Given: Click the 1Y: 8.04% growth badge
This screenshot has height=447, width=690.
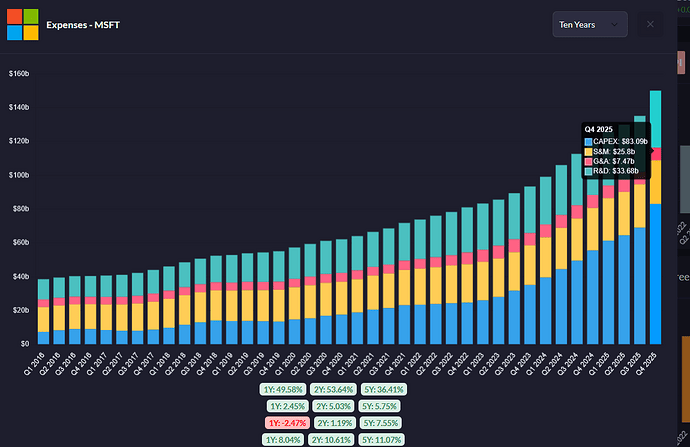Looking at the screenshot, I should pyautogui.click(x=283, y=440).
